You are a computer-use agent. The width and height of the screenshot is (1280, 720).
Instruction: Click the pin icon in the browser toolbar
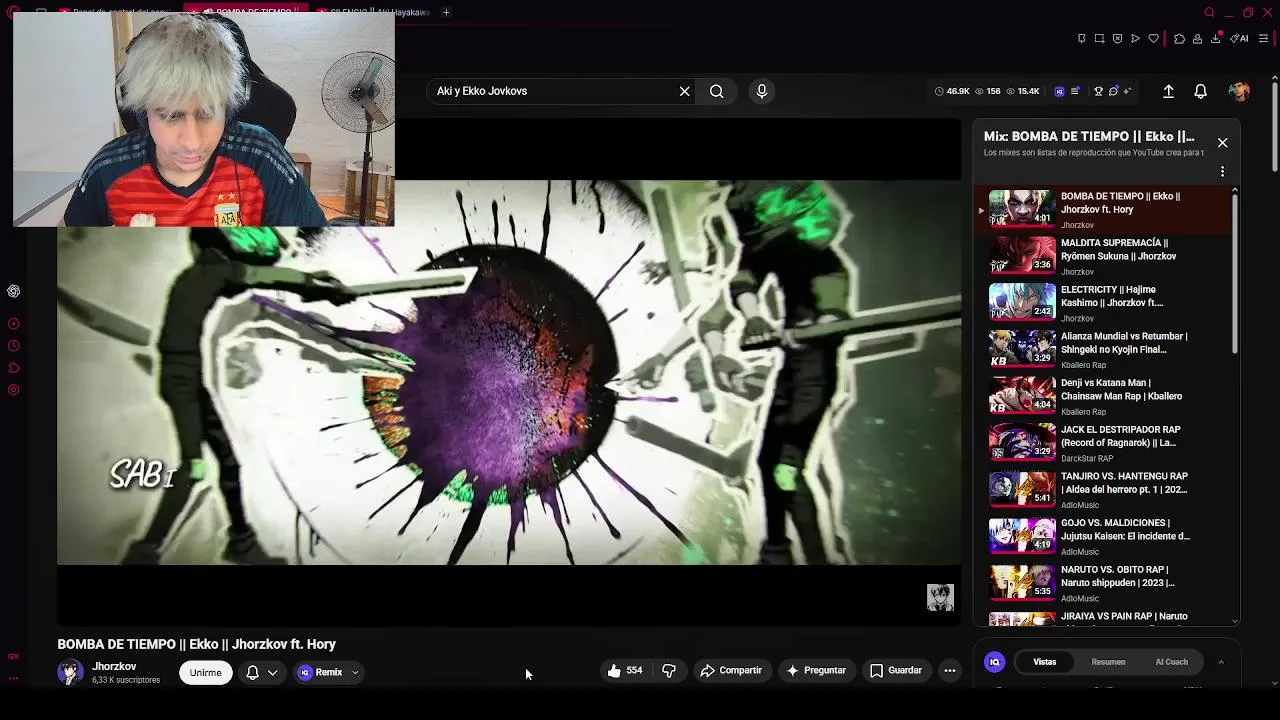click(x=1081, y=39)
